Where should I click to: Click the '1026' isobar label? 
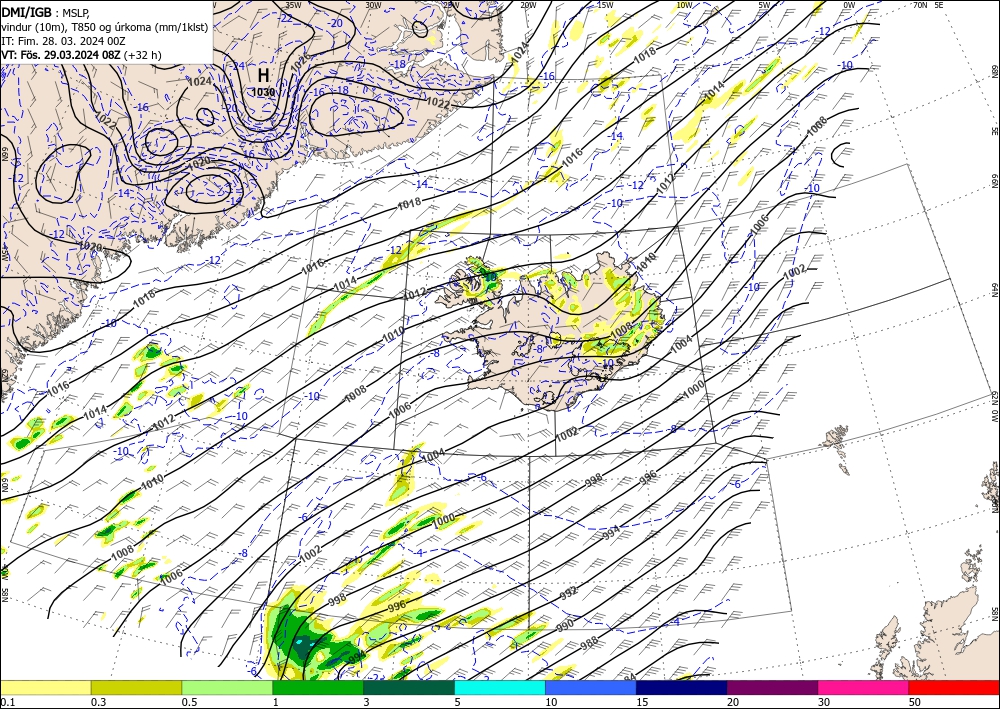point(300,62)
